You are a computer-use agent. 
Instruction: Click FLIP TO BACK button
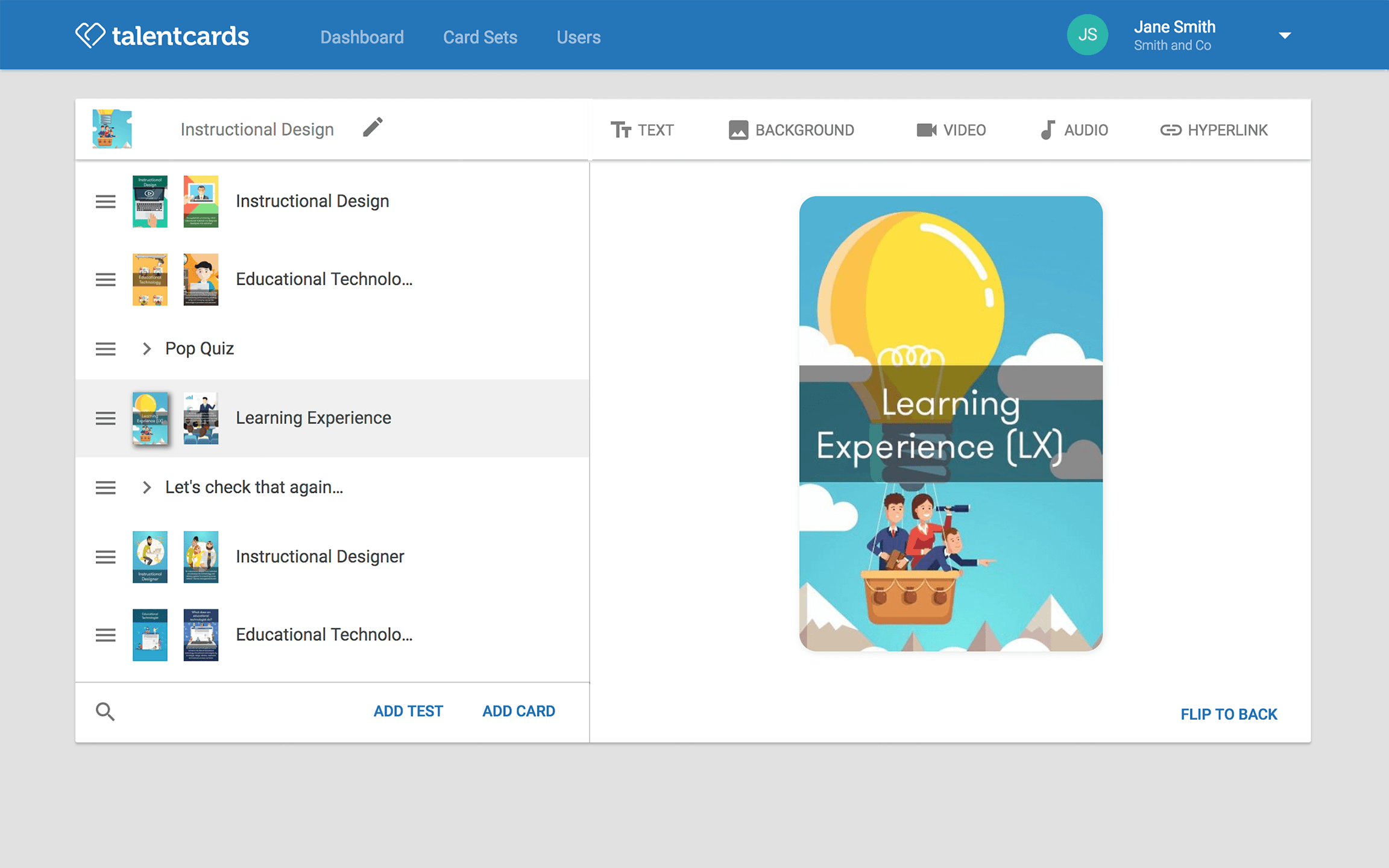click(1229, 714)
